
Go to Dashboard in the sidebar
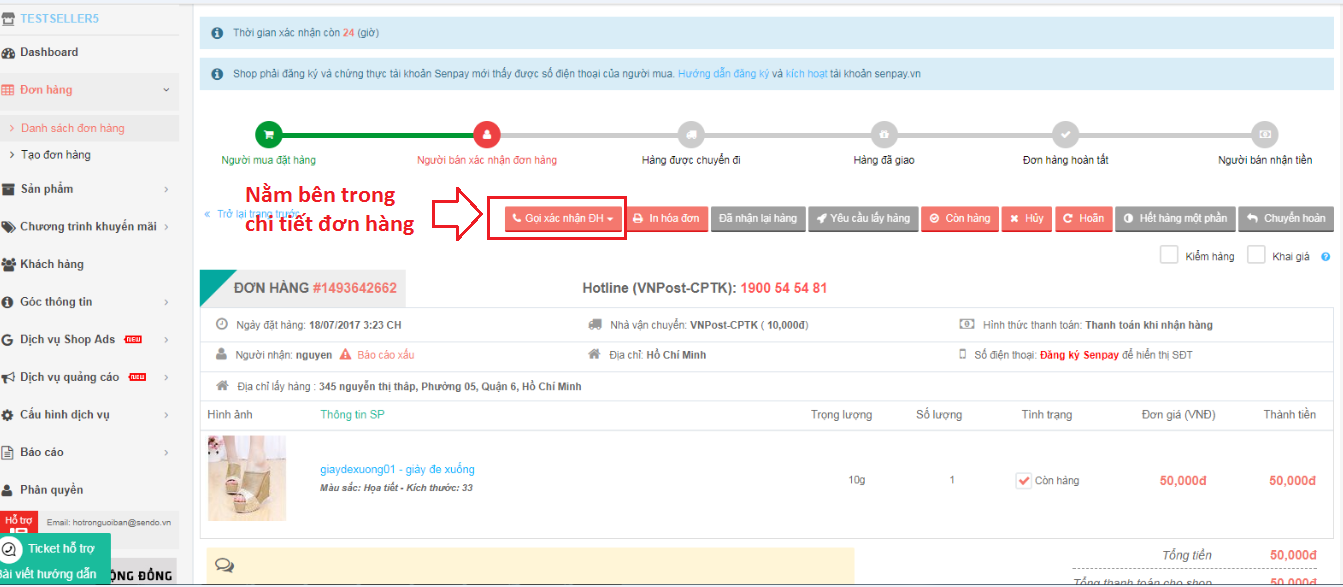click(49, 52)
